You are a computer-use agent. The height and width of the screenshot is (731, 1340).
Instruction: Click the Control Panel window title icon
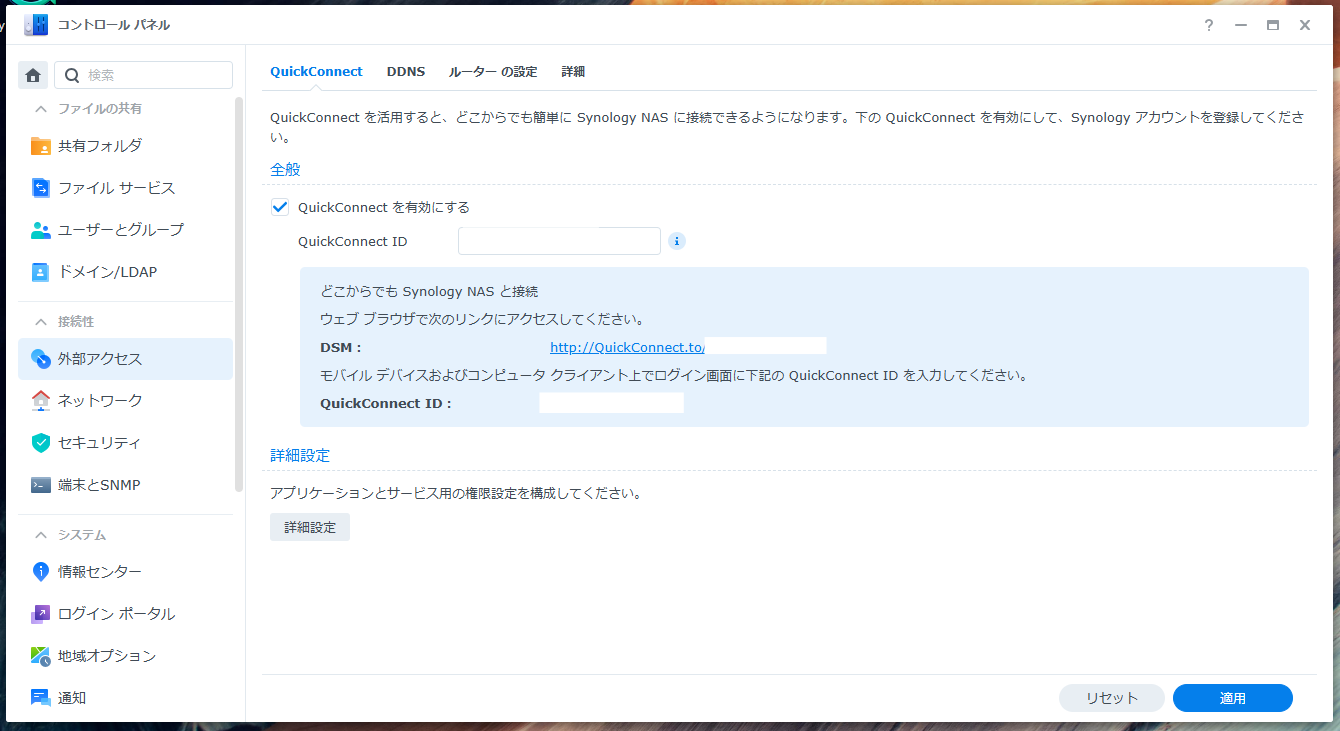pos(36,25)
